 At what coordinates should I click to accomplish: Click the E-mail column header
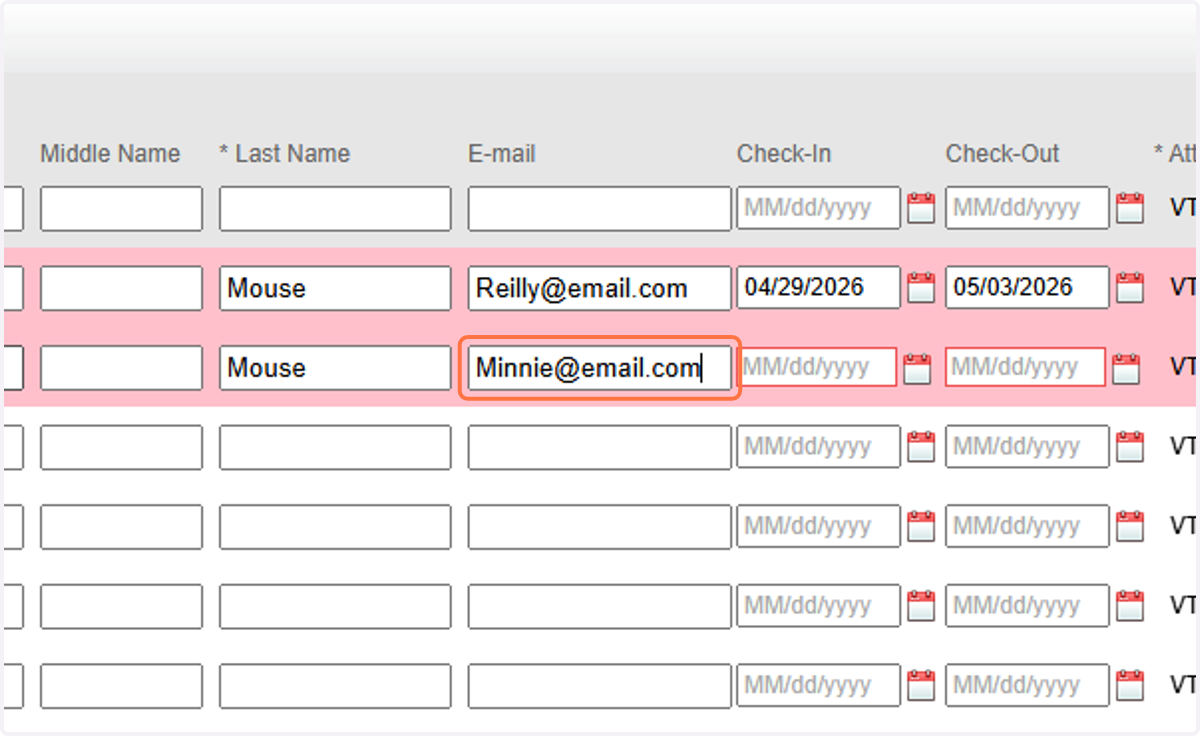click(502, 154)
